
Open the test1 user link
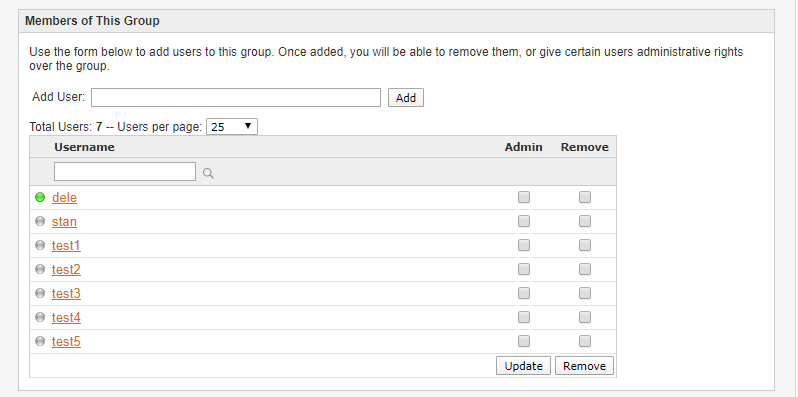point(66,246)
